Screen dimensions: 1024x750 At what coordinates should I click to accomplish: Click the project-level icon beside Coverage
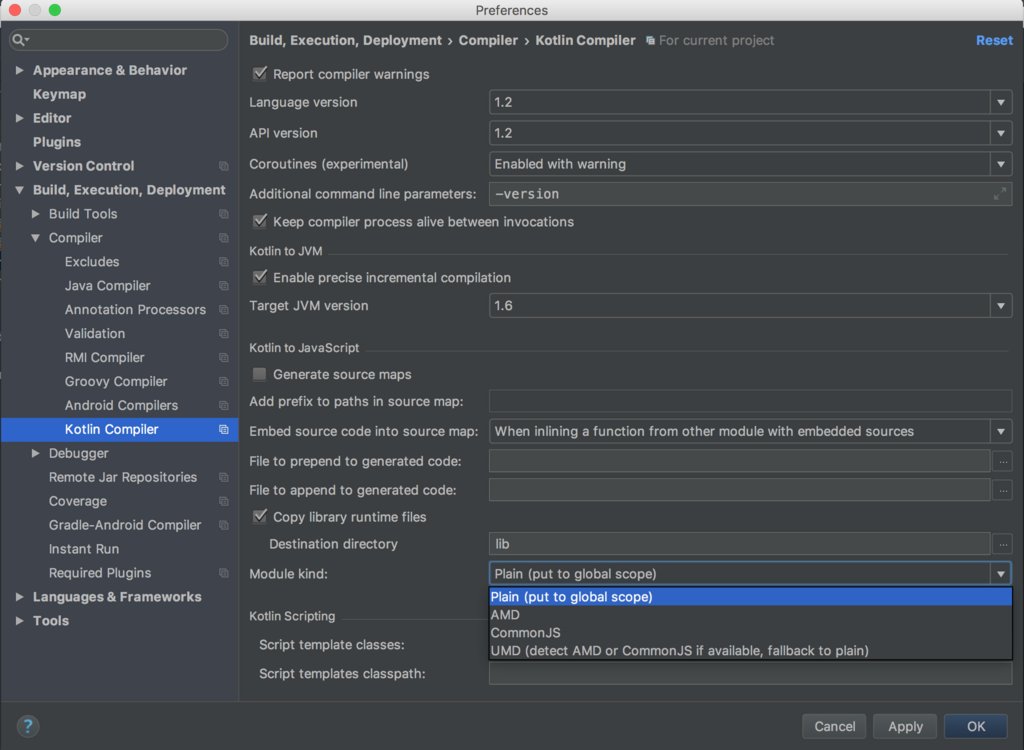pyautogui.click(x=223, y=501)
